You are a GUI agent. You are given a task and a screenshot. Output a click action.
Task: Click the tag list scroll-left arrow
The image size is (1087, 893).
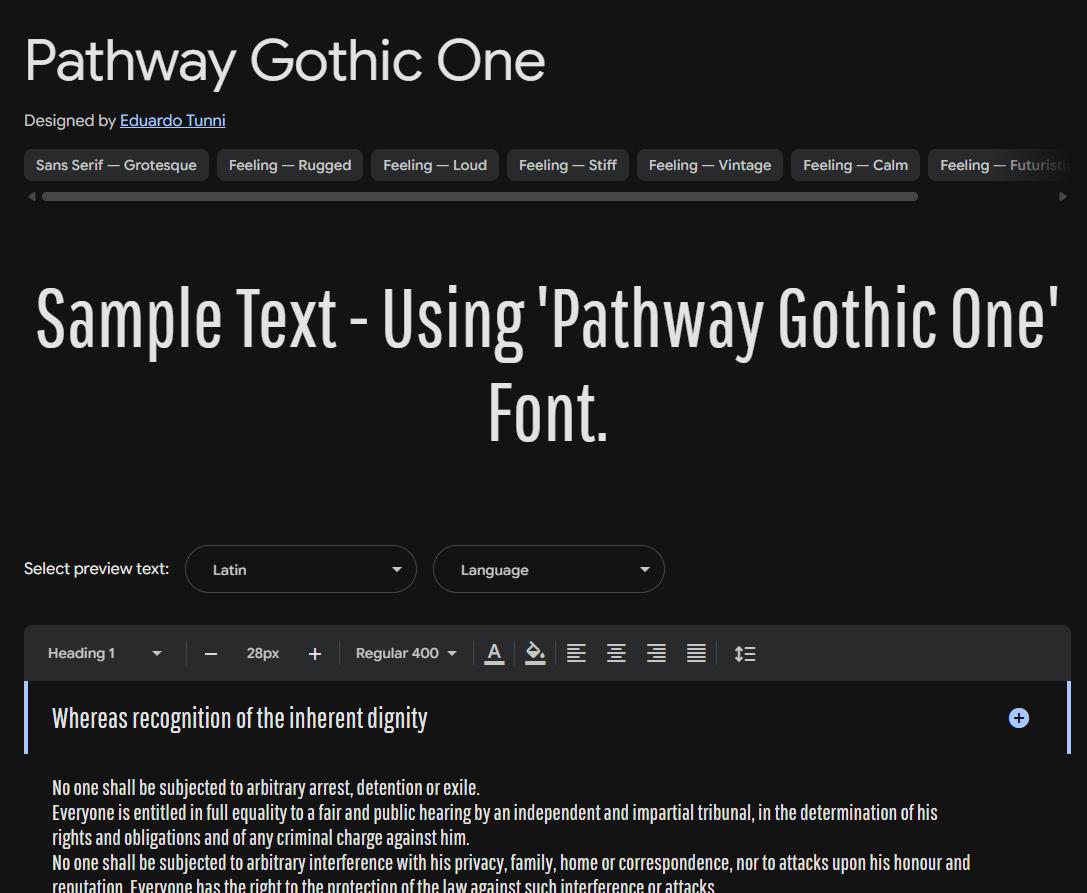(31, 196)
